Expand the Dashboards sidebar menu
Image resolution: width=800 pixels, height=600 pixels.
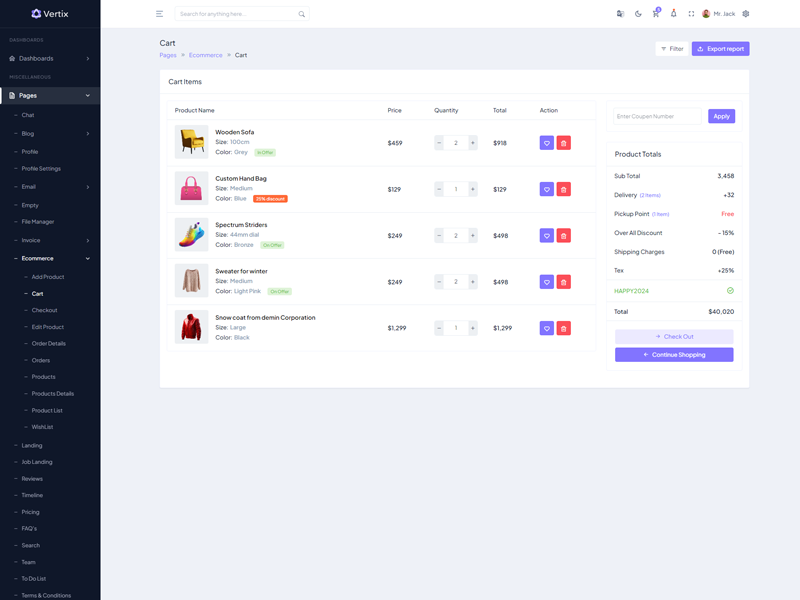pyautogui.click(x=50, y=59)
